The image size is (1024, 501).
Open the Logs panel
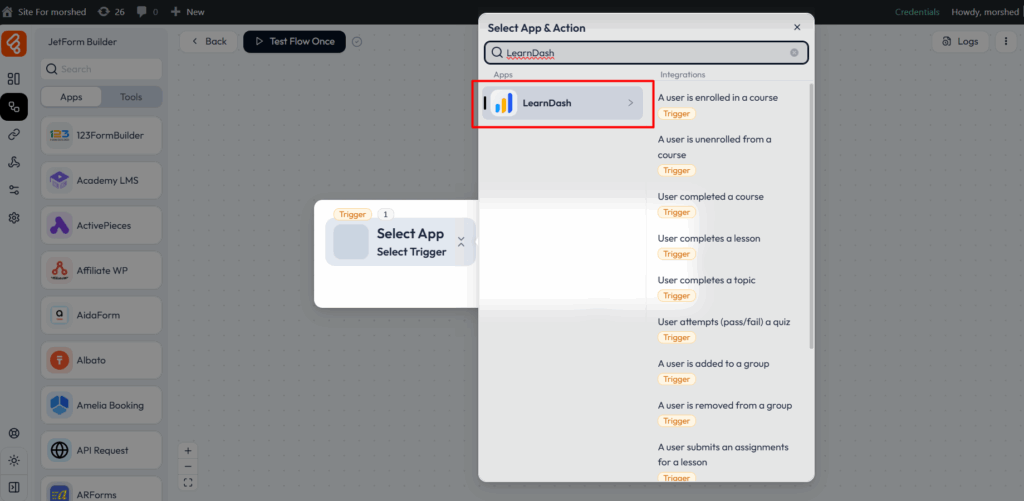click(x=959, y=41)
